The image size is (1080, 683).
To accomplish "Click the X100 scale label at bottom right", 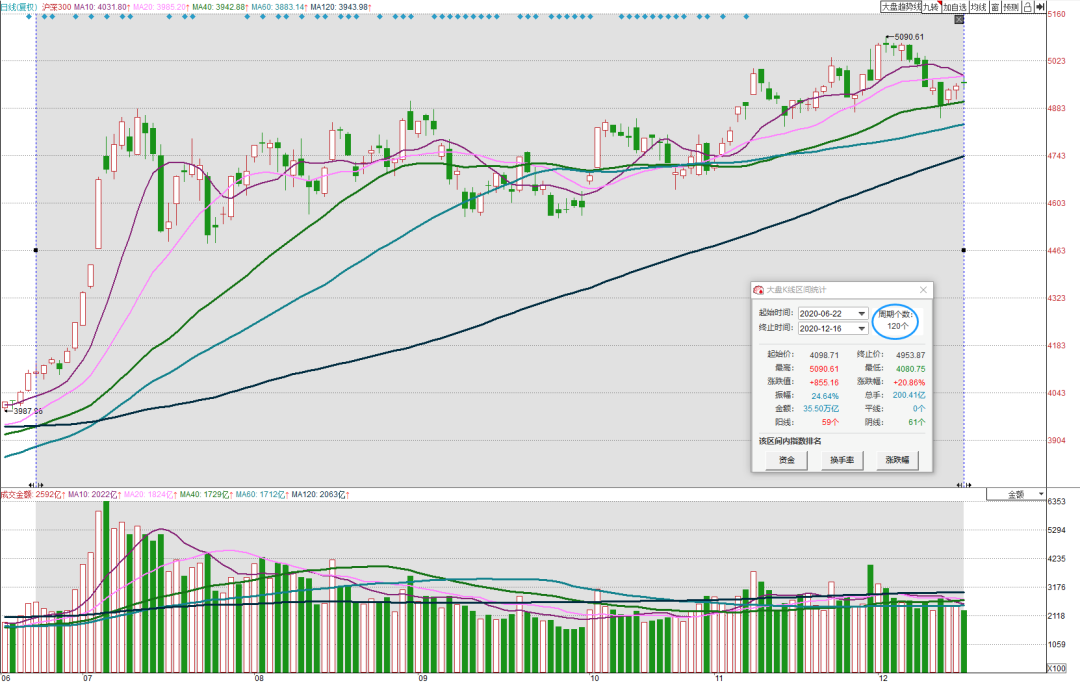I will tap(1056, 669).
